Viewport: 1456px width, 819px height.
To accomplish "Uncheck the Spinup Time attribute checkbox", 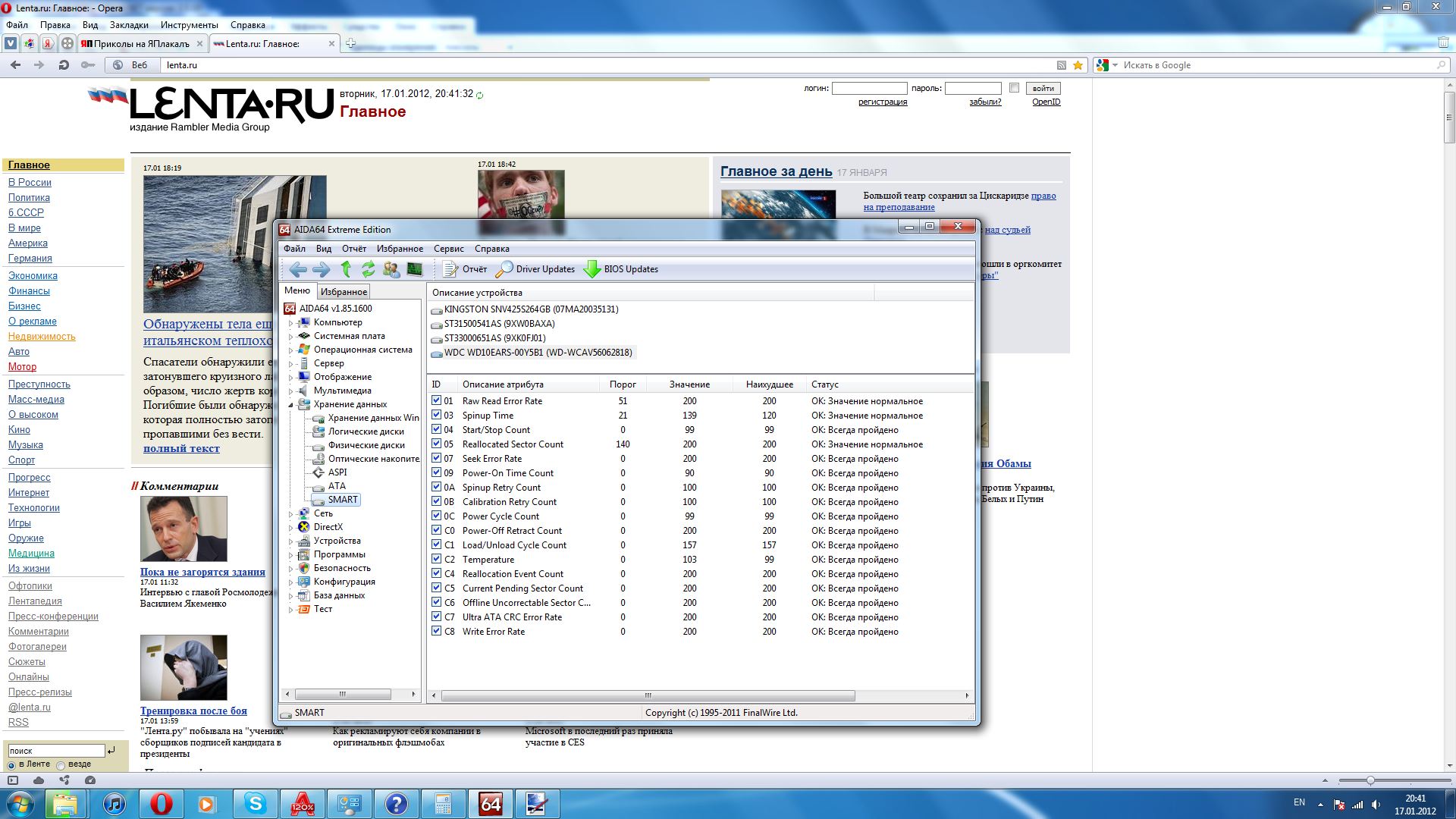I will click(437, 415).
